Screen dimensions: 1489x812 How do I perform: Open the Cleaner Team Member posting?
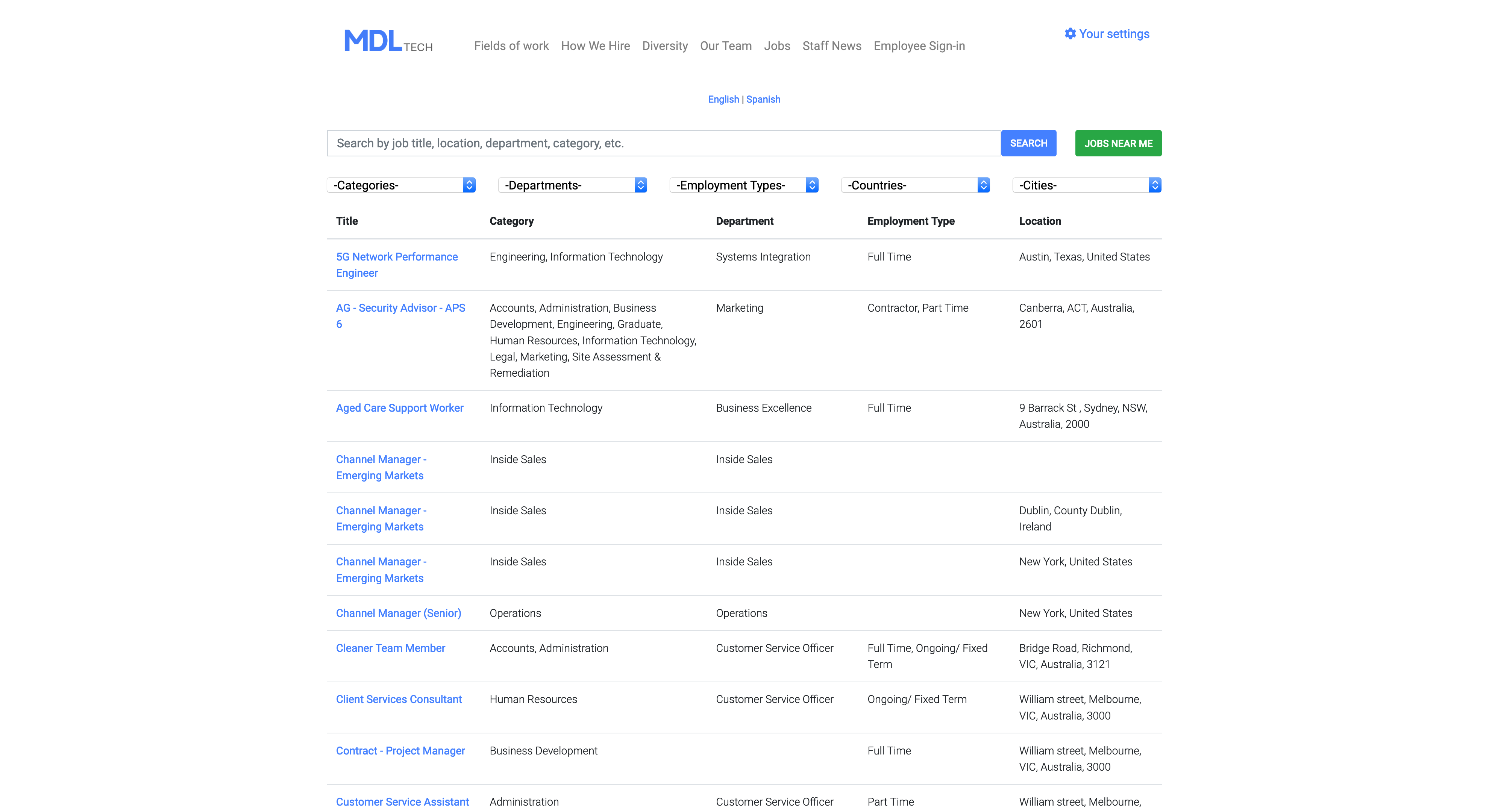click(390, 648)
